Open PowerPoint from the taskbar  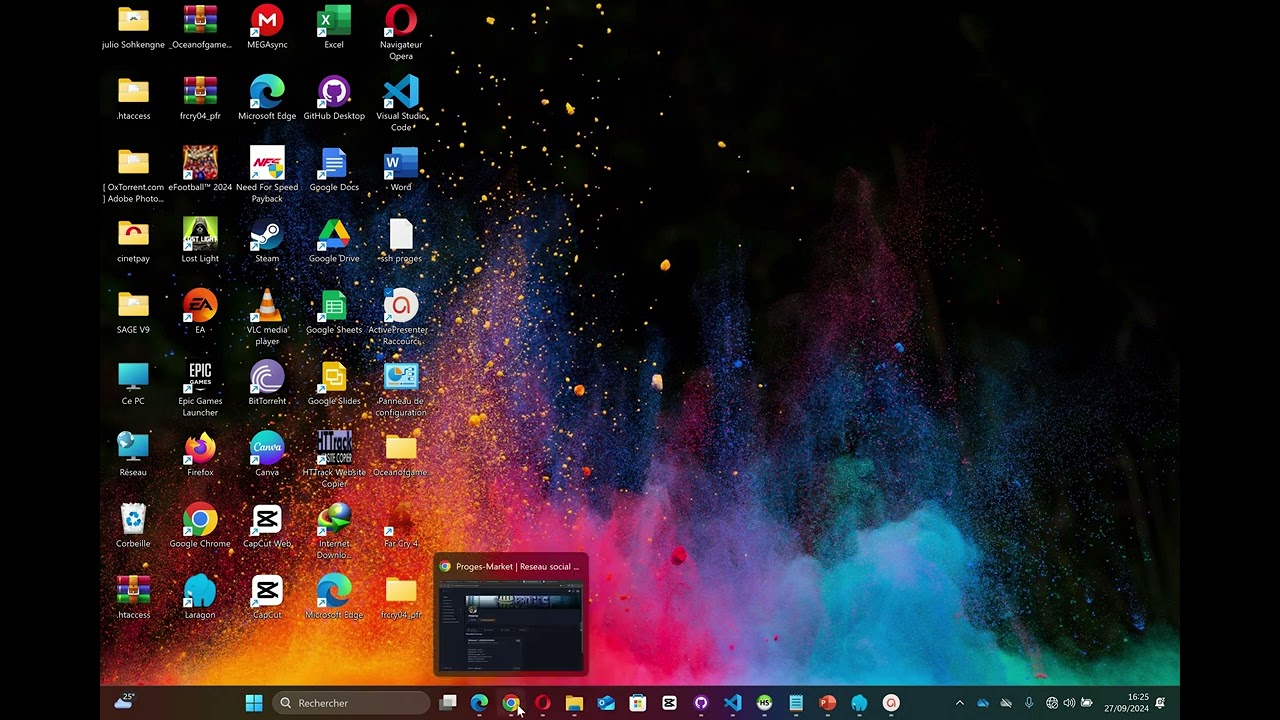[827, 703]
